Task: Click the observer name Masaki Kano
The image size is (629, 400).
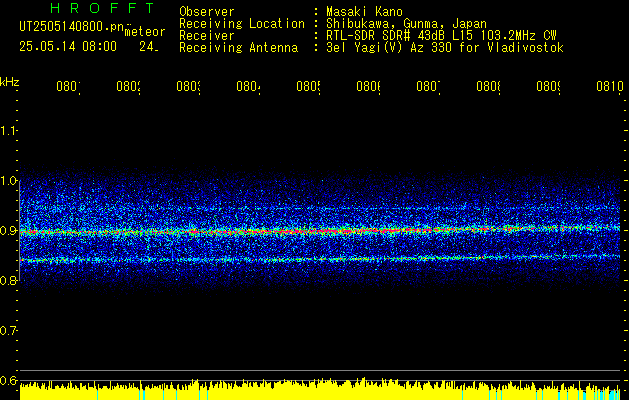Action: pyautogui.click(x=364, y=12)
